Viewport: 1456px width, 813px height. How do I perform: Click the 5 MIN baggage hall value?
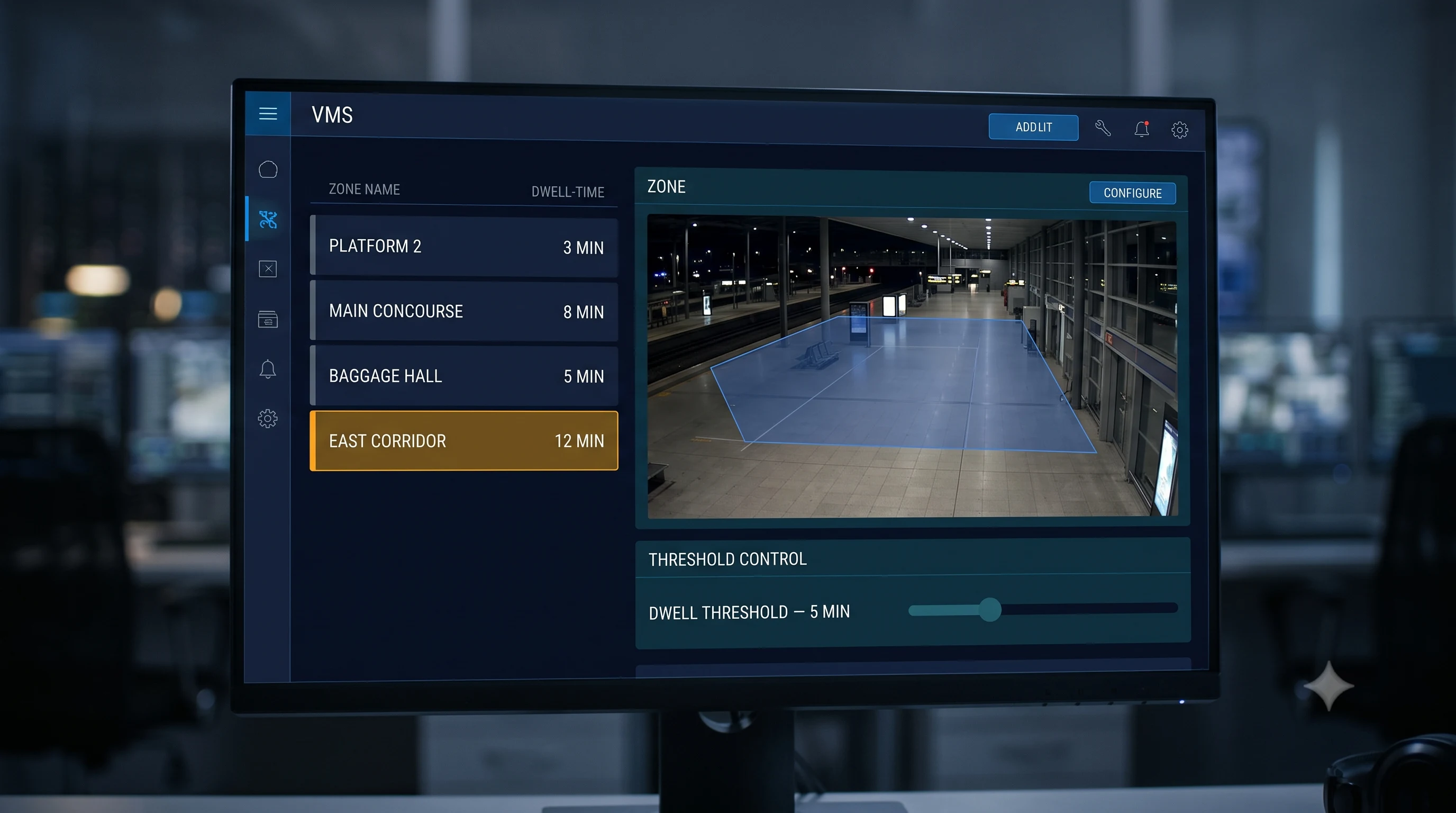pyautogui.click(x=584, y=376)
